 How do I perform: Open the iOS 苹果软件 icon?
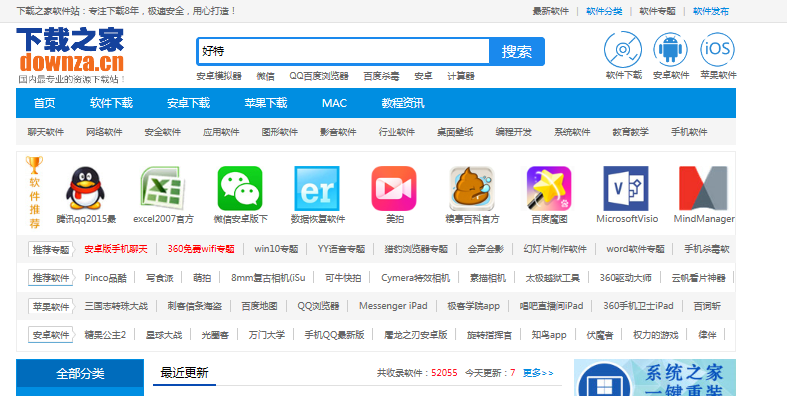pyautogui.click(x=718, y=49)
